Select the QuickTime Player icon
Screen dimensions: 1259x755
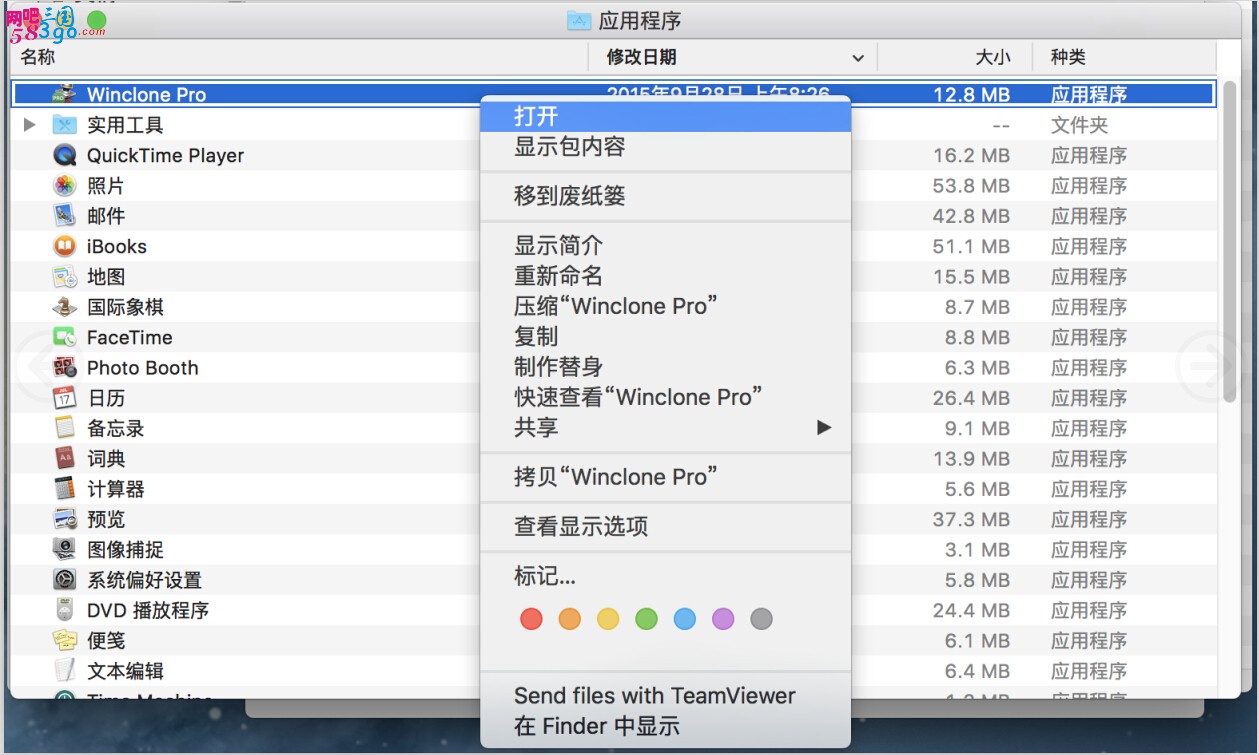tap(65, 155)
